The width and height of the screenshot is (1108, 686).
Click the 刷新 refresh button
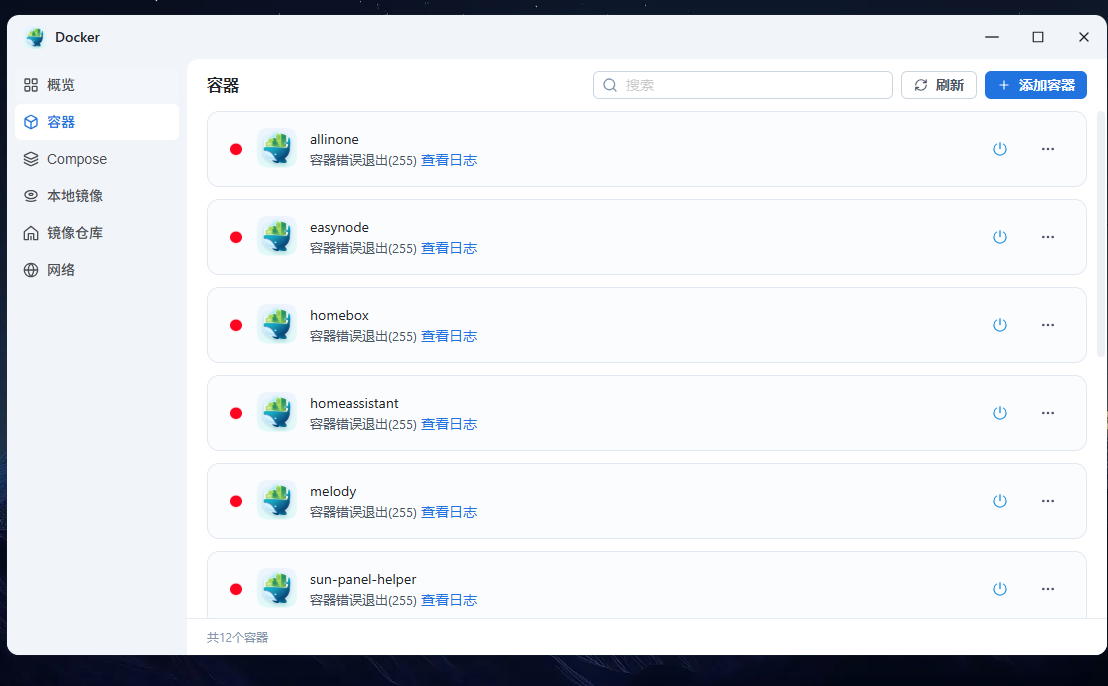click(x=938, y=85)
